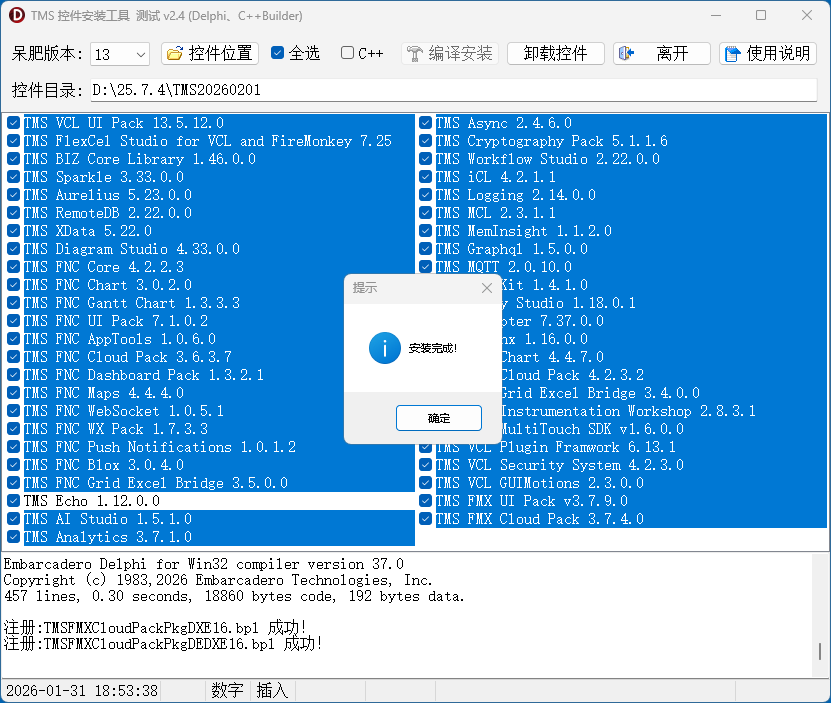Viewport: 831px width, 703px height.
Task: Toggle TMS FMX Cloud Pack 3.7.4.0 checkbox
Action: [x=426, y=519]
